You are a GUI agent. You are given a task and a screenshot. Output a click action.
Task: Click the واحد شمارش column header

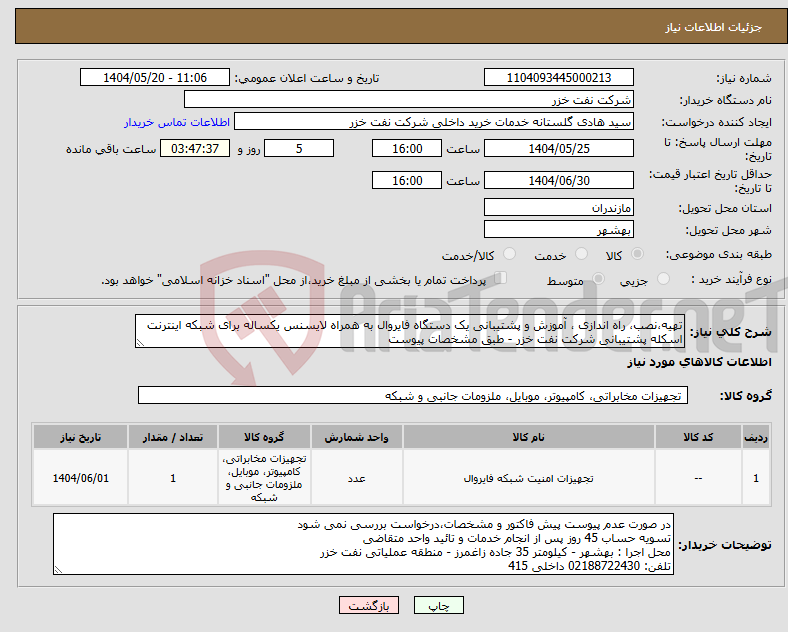(356, 437)
